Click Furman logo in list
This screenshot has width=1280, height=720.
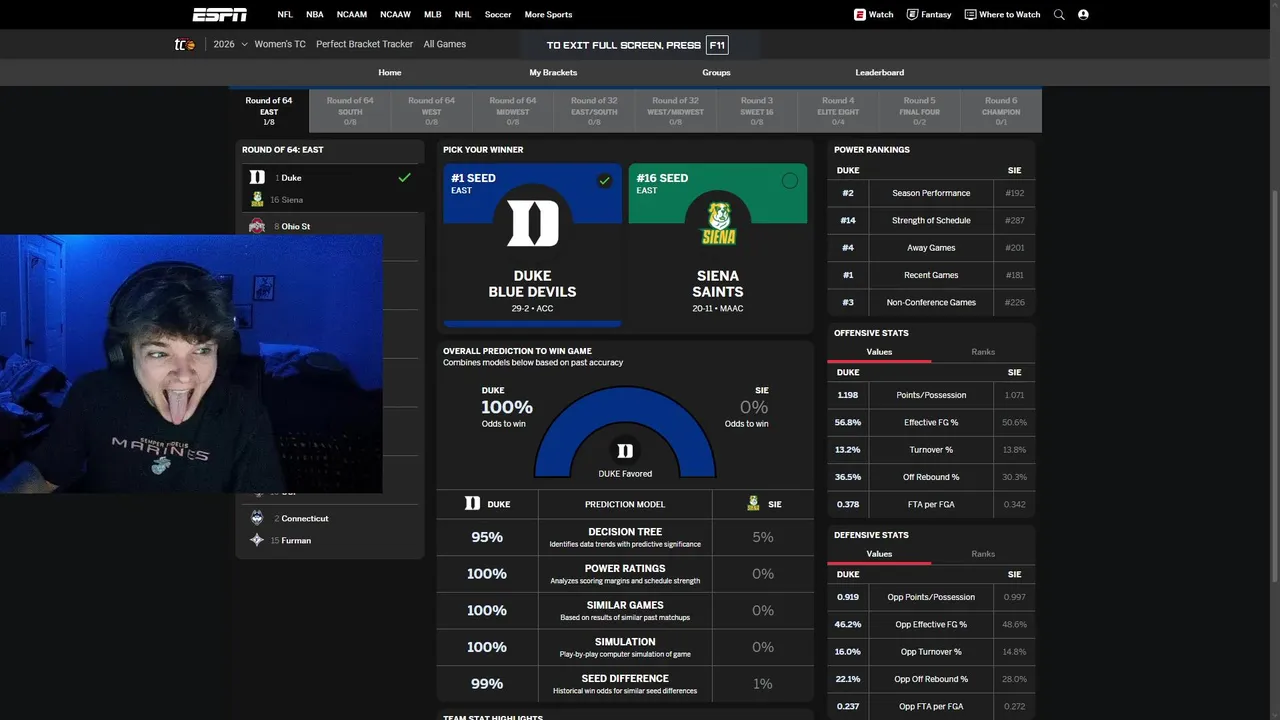pos(257,540)
